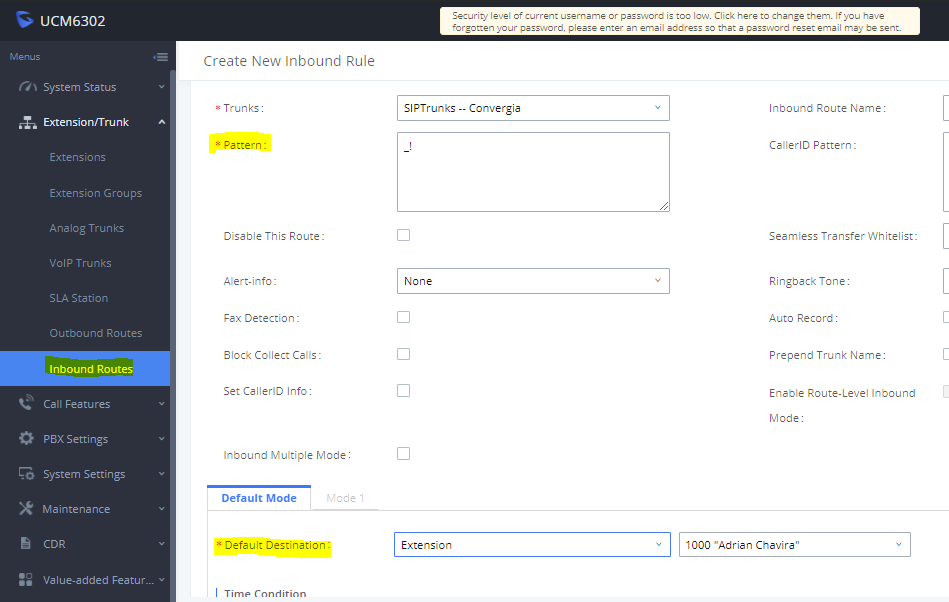
Task: Open Outbound Routes in the sidebar
Action: pos(96,333)
